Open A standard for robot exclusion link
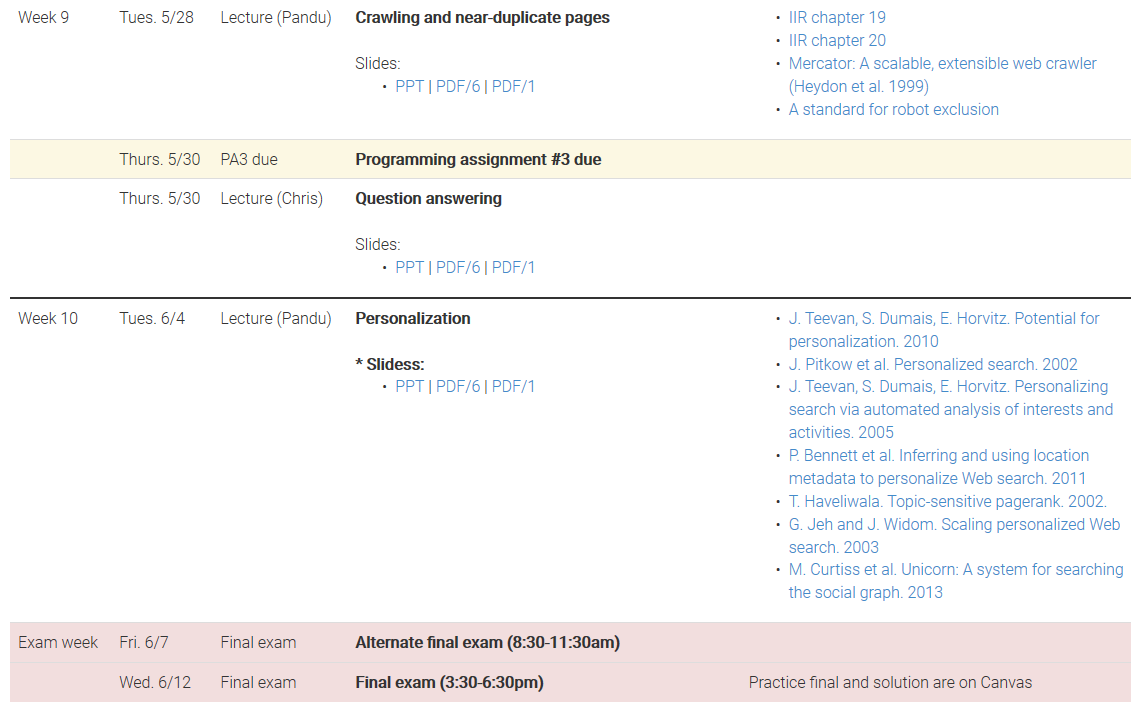 click(893, 110)
